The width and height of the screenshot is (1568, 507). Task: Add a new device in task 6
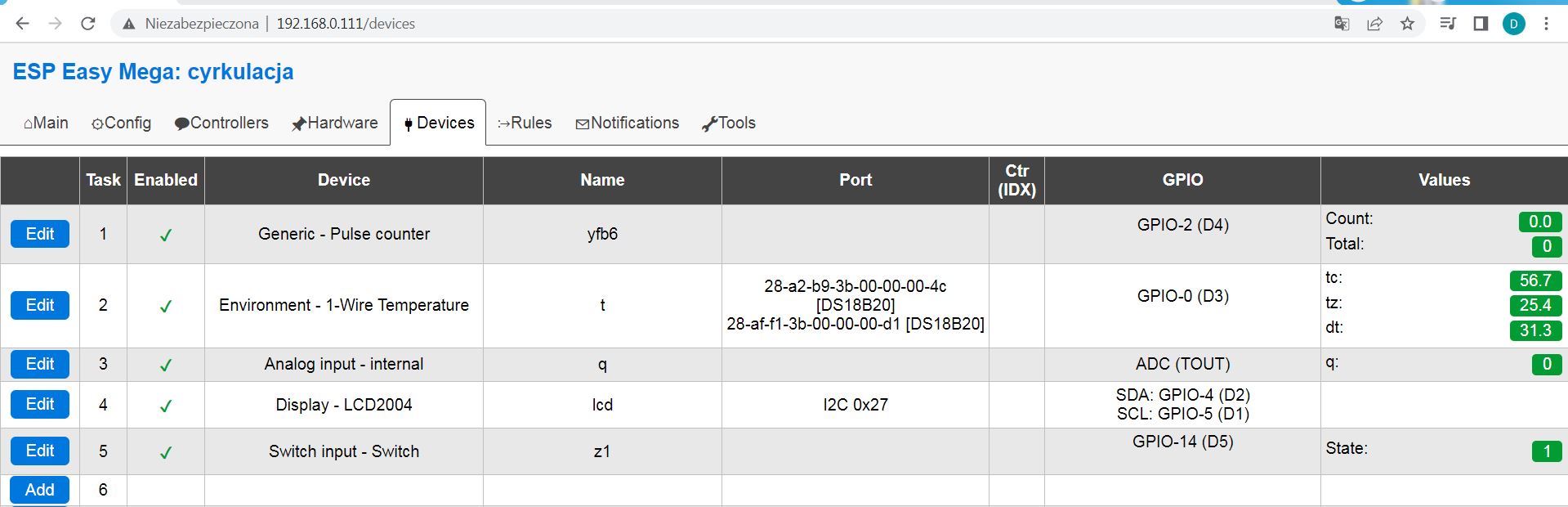pyautogui.click(x=40, y=490)
